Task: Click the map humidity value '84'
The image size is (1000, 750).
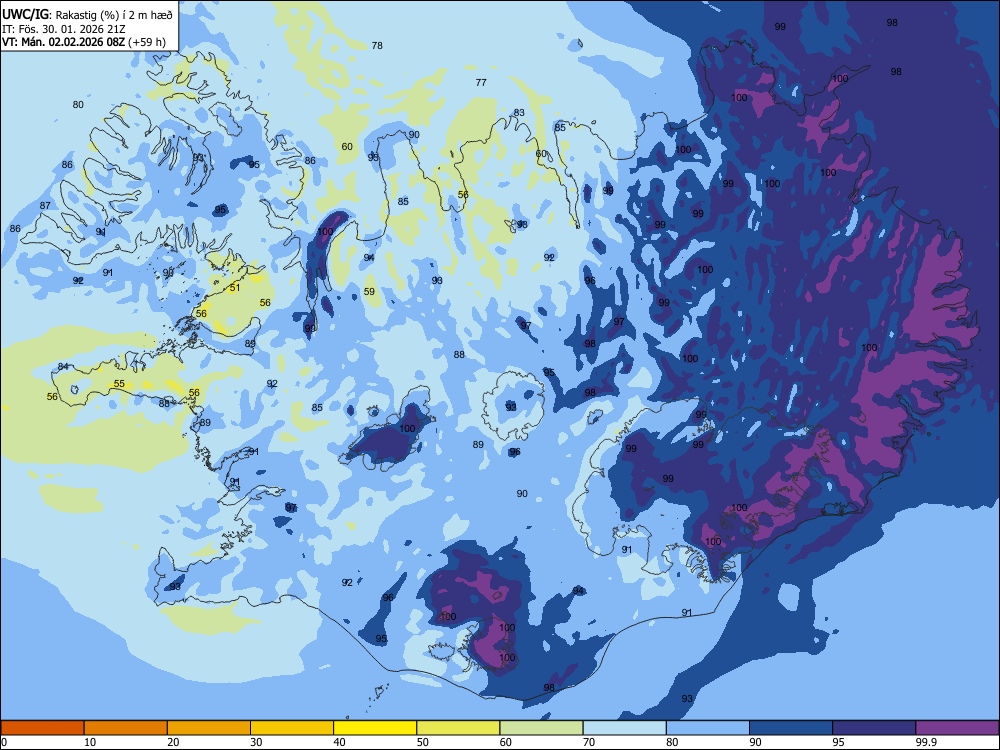Action: point(63,366)
